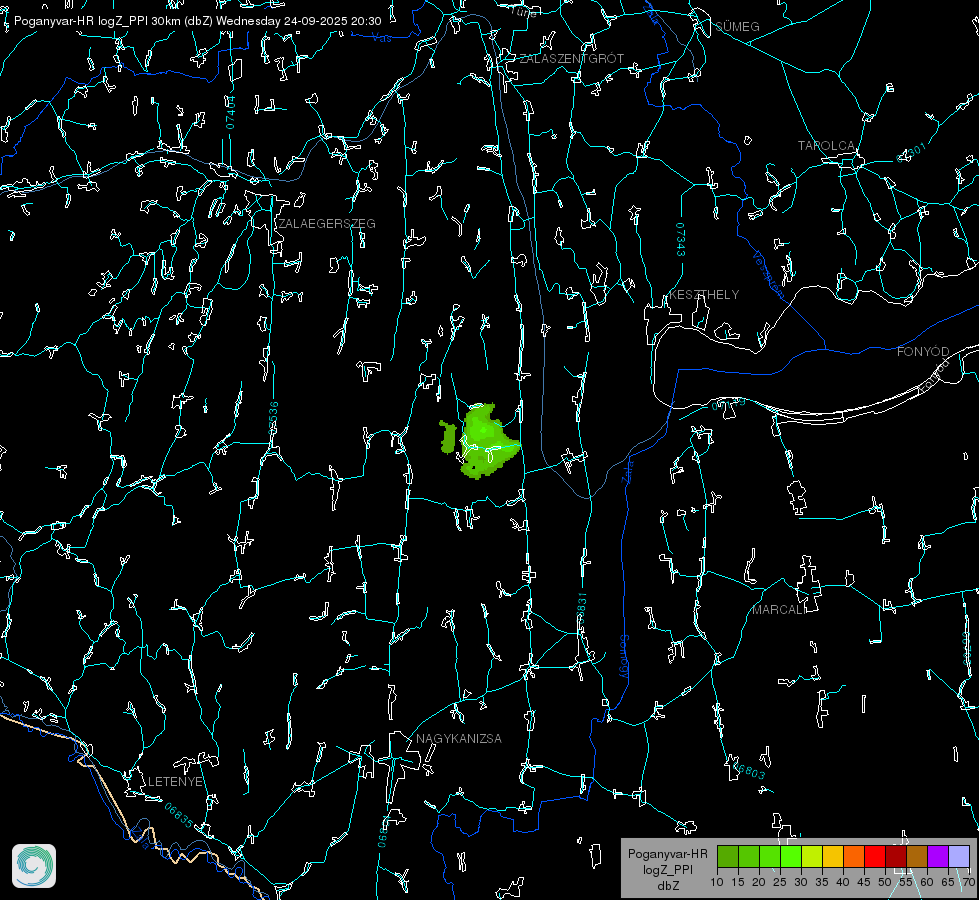The width and height of the screenshot is (979, 900).
Task: Click the 45–50 dBZ bright red swatch
Action: [875, 856]
